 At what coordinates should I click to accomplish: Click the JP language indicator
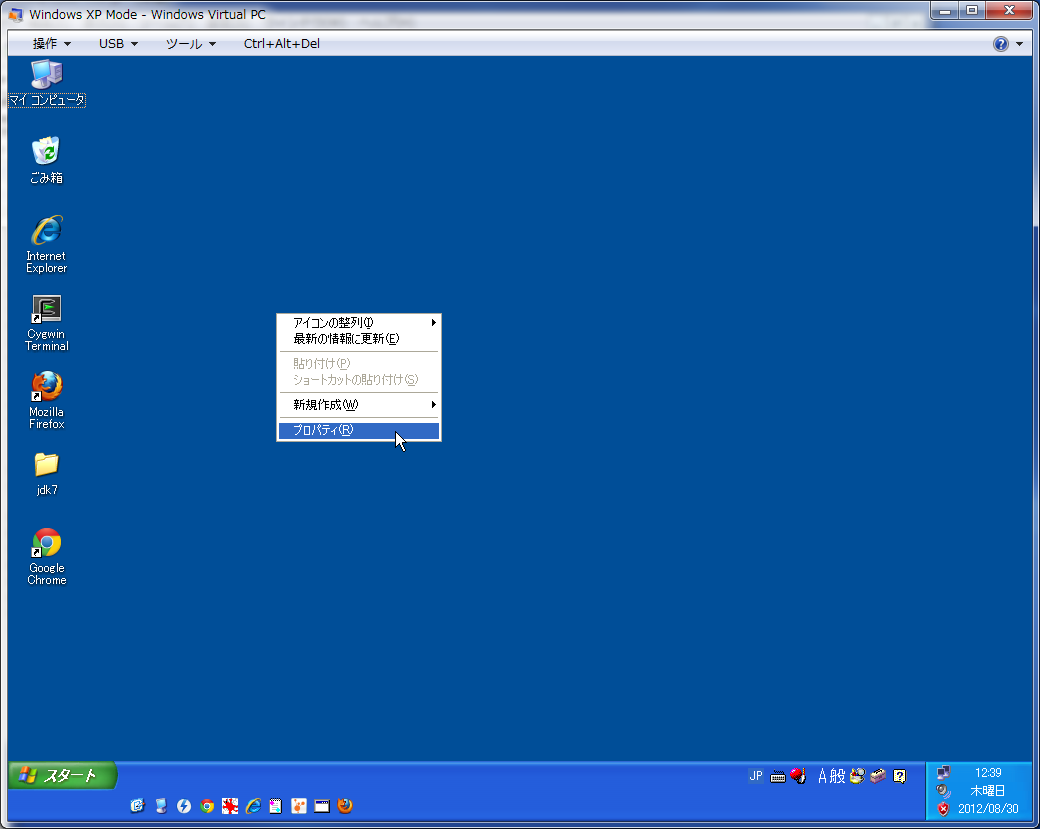756,775
